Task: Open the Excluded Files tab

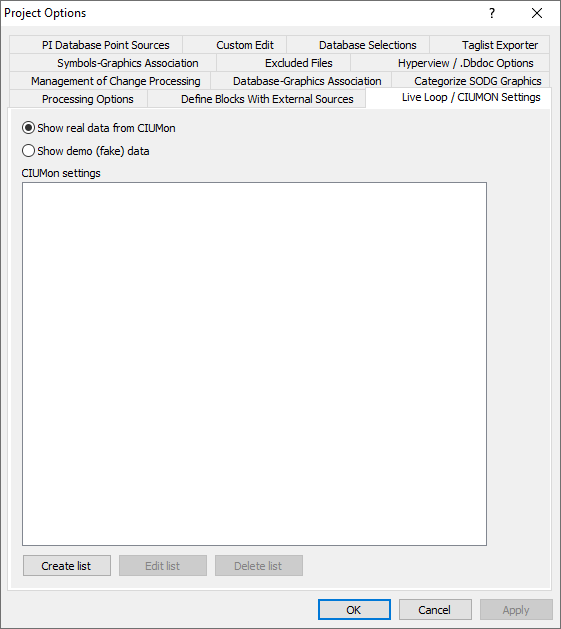Action: (283, 63)
